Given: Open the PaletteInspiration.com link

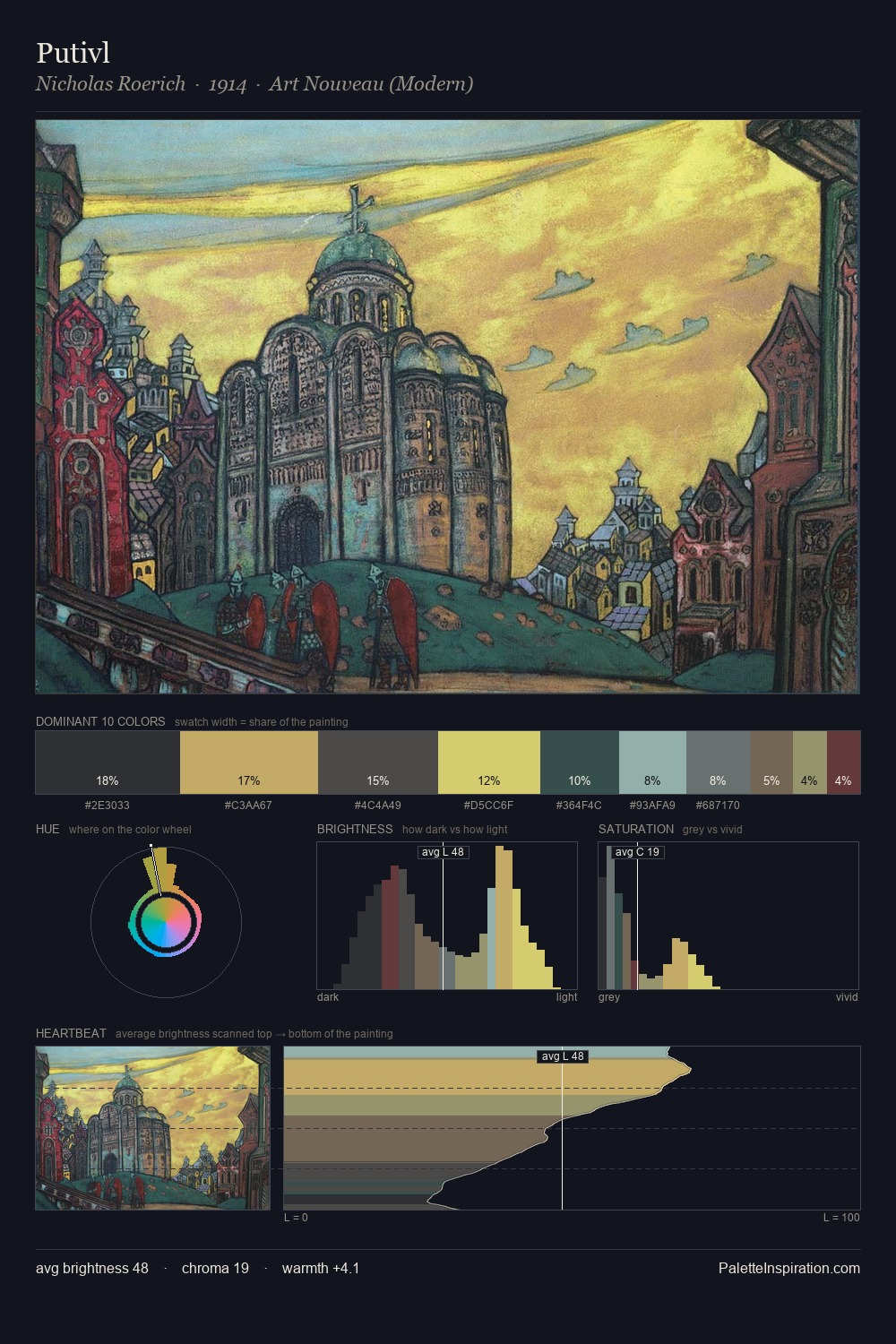Looking at the screenshot, I should (x=789, y=1268).
